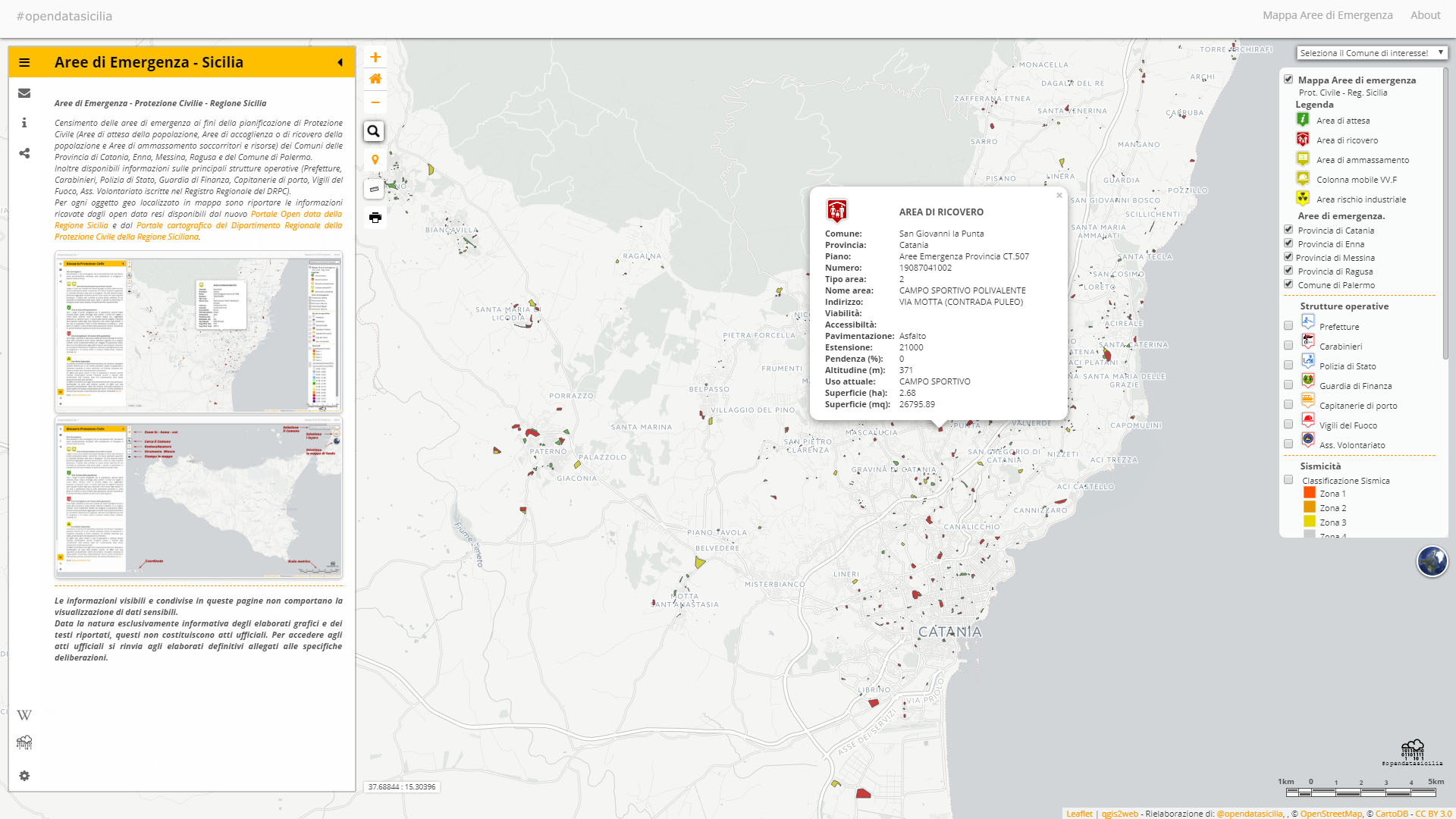Reset map view with home icon
Screen dimensions: 1456x819
(375, 79)
